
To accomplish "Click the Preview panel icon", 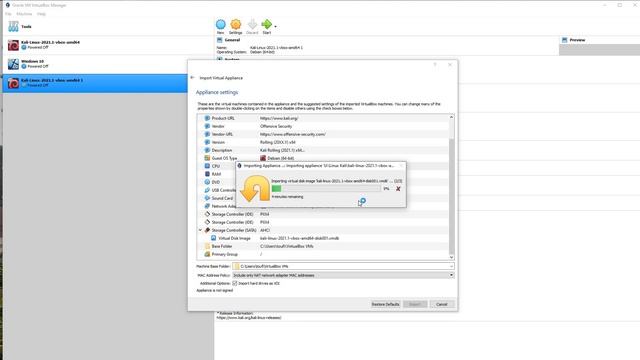I will pos(564,40).
